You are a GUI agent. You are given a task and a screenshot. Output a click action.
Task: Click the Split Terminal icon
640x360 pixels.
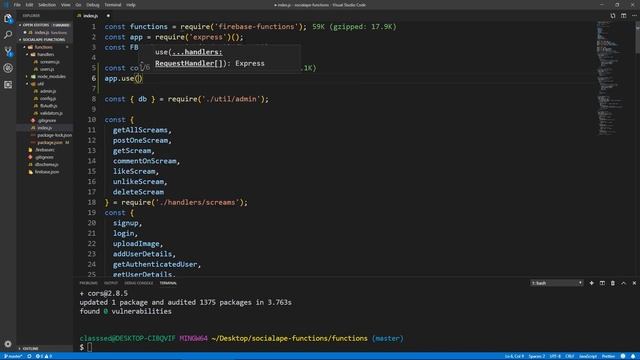point(602,283)
